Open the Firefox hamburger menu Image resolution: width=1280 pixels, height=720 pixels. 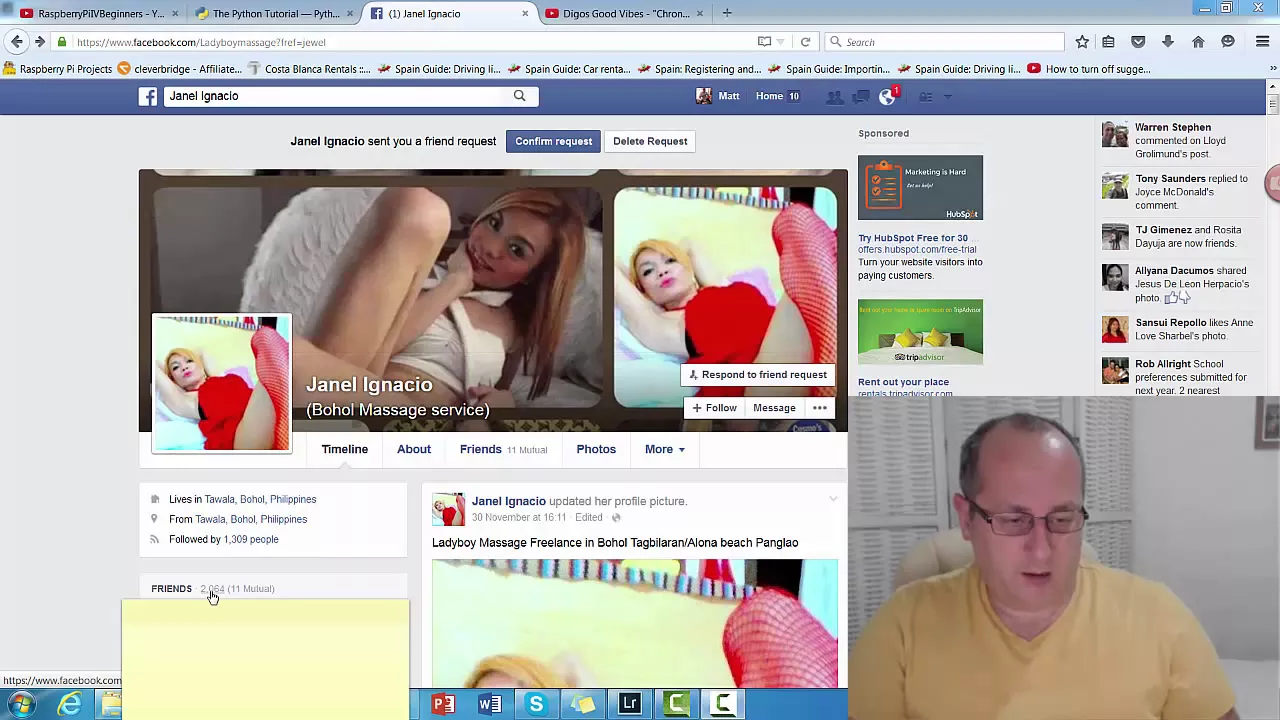coord(1262,42)
